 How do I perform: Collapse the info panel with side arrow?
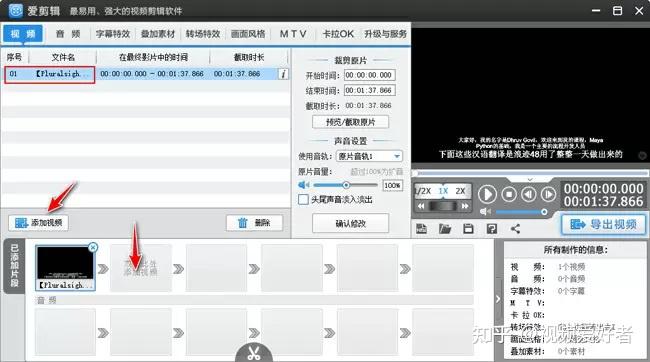(x=498, y=299)
